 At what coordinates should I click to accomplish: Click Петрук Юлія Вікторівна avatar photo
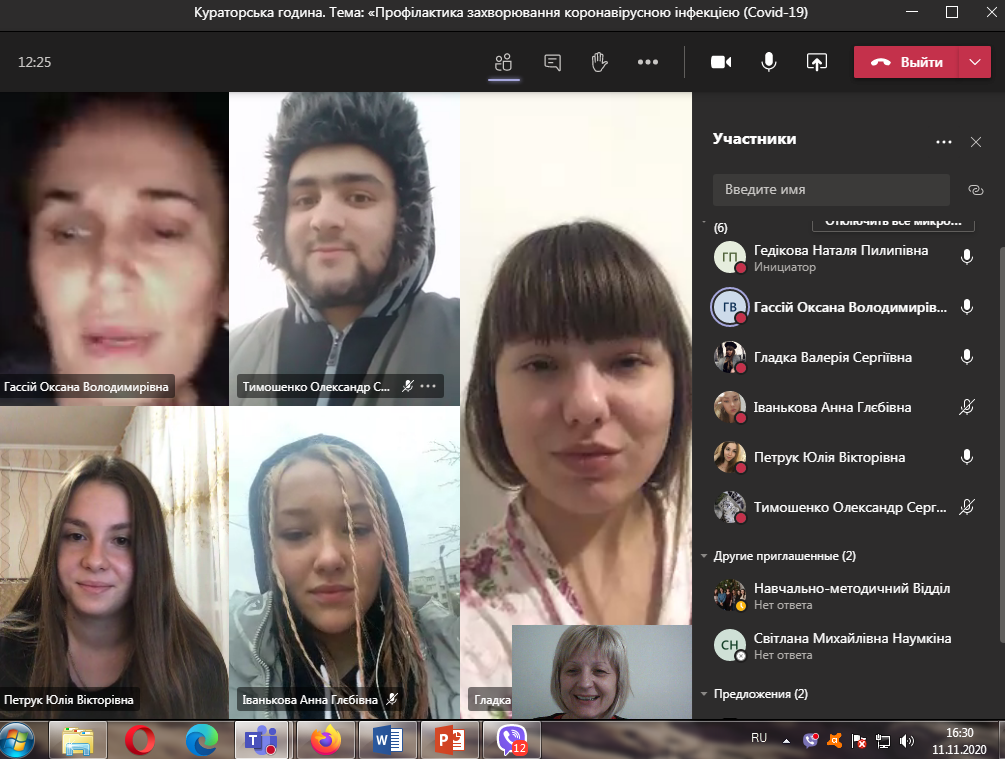pyautogui.click(x=730, y=457)
